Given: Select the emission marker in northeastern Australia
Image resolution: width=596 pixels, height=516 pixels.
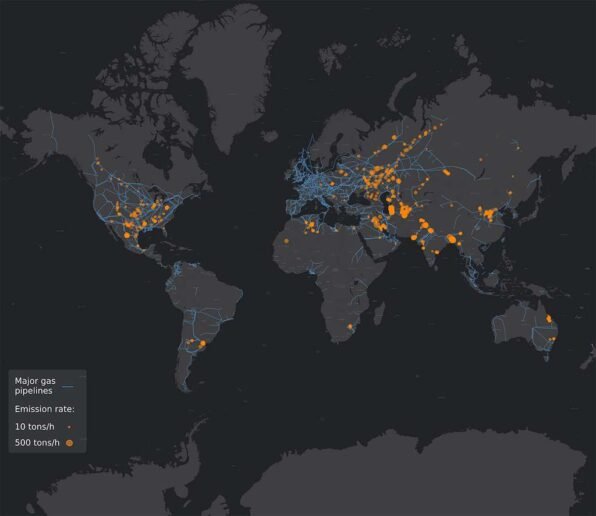Looking at the screenshot, I should point(548,318).
